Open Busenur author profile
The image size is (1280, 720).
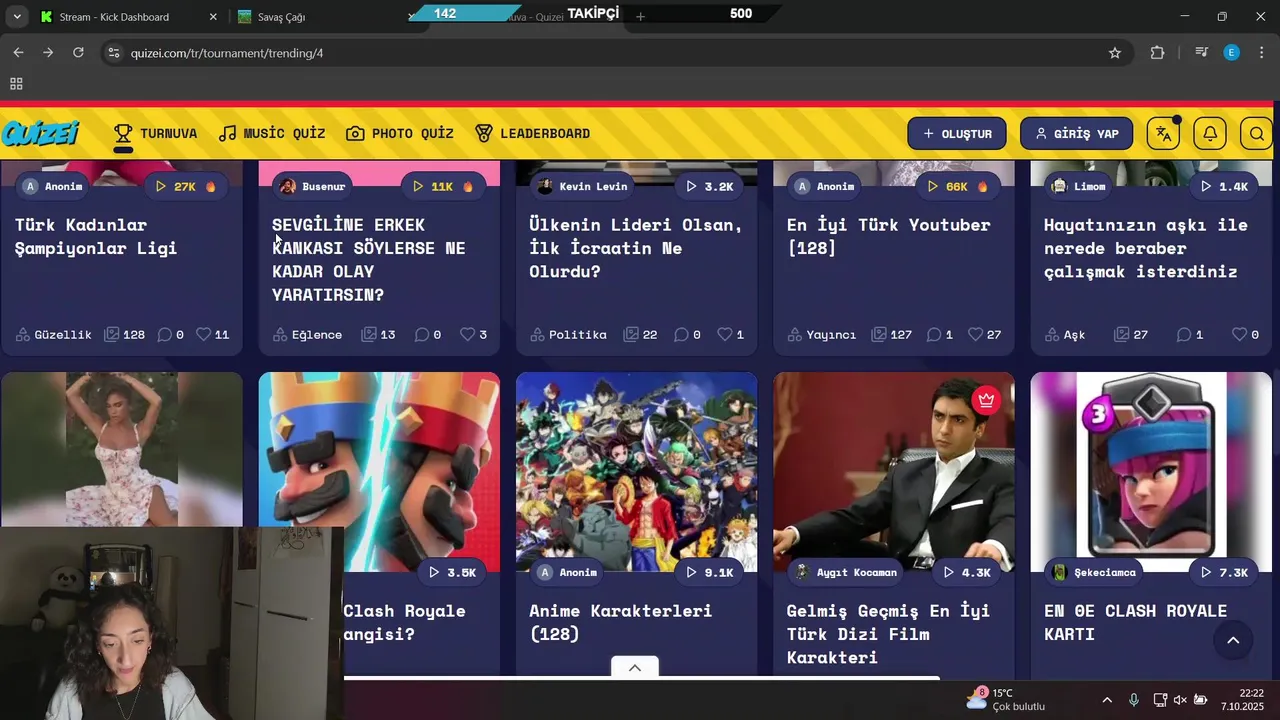point(313,186)
